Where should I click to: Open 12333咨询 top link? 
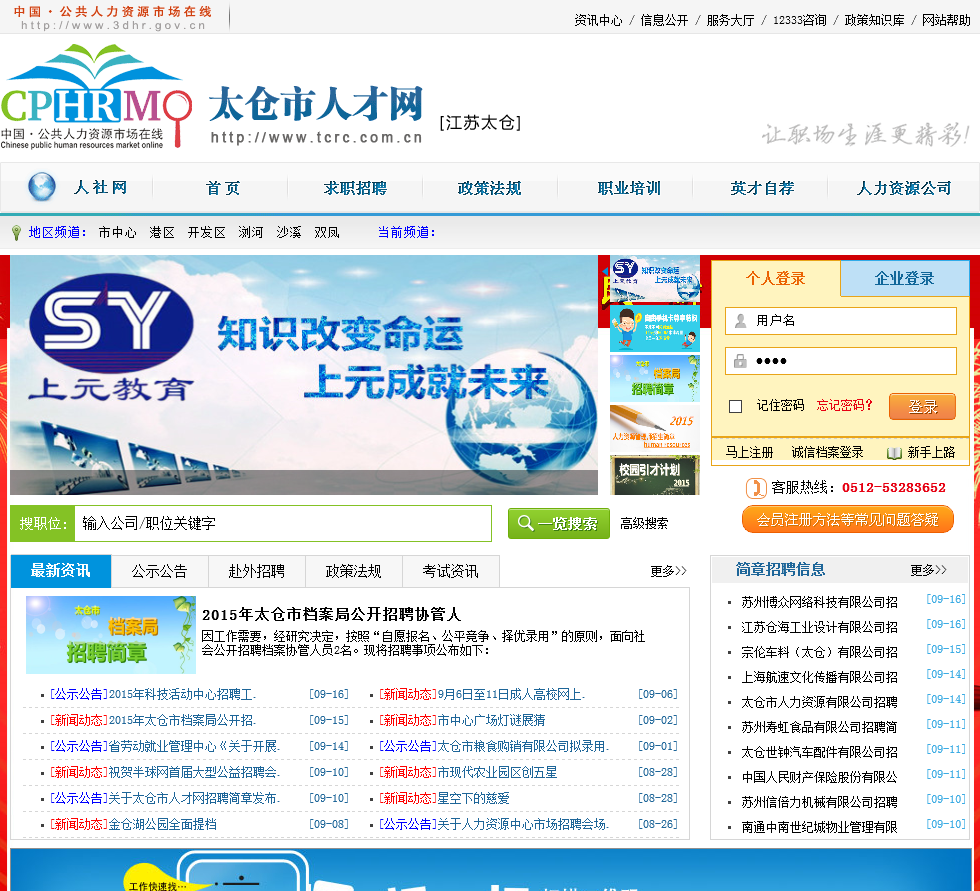tap(799, 20)
